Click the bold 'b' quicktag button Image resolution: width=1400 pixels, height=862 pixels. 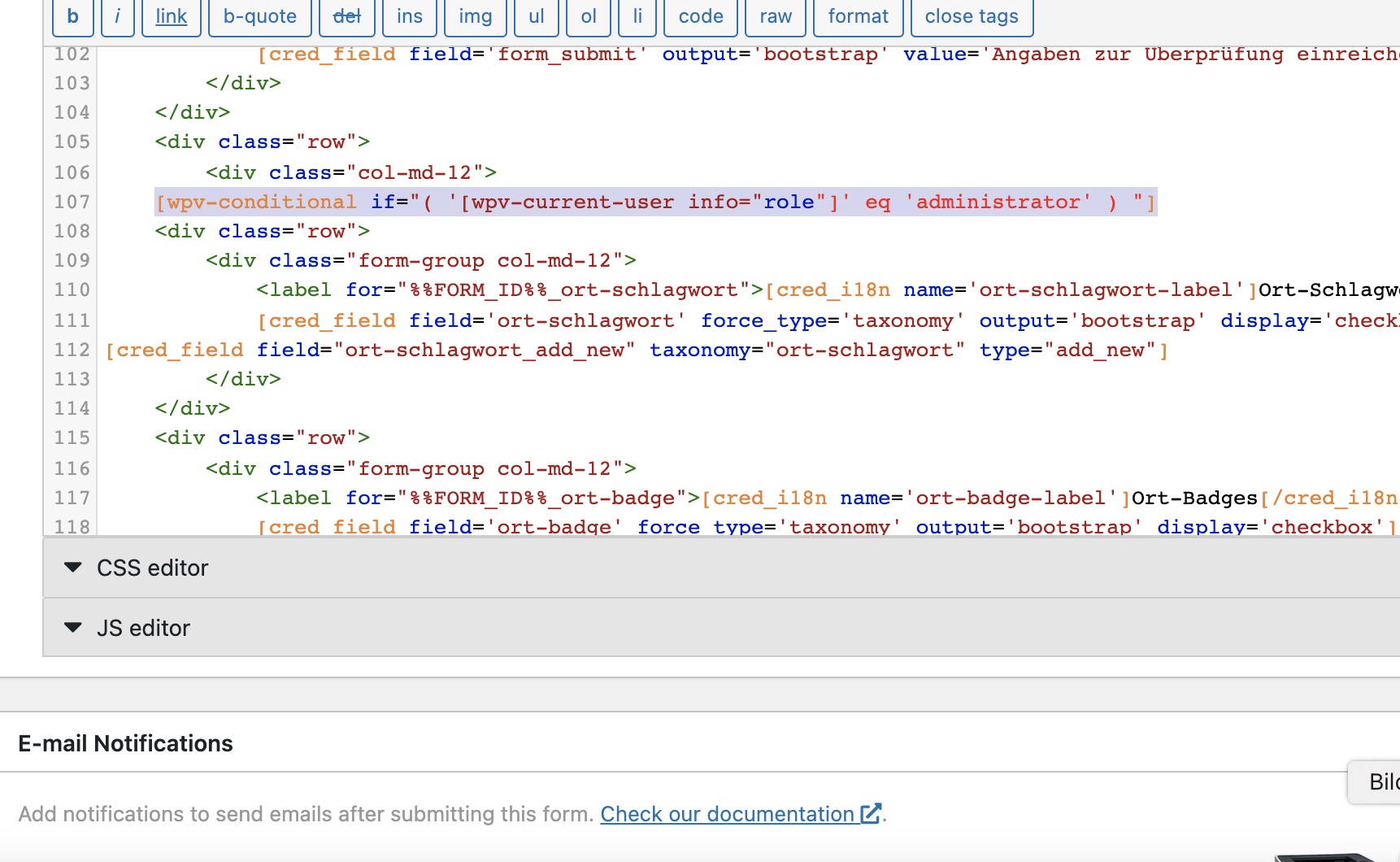click(x=73, y=17)
